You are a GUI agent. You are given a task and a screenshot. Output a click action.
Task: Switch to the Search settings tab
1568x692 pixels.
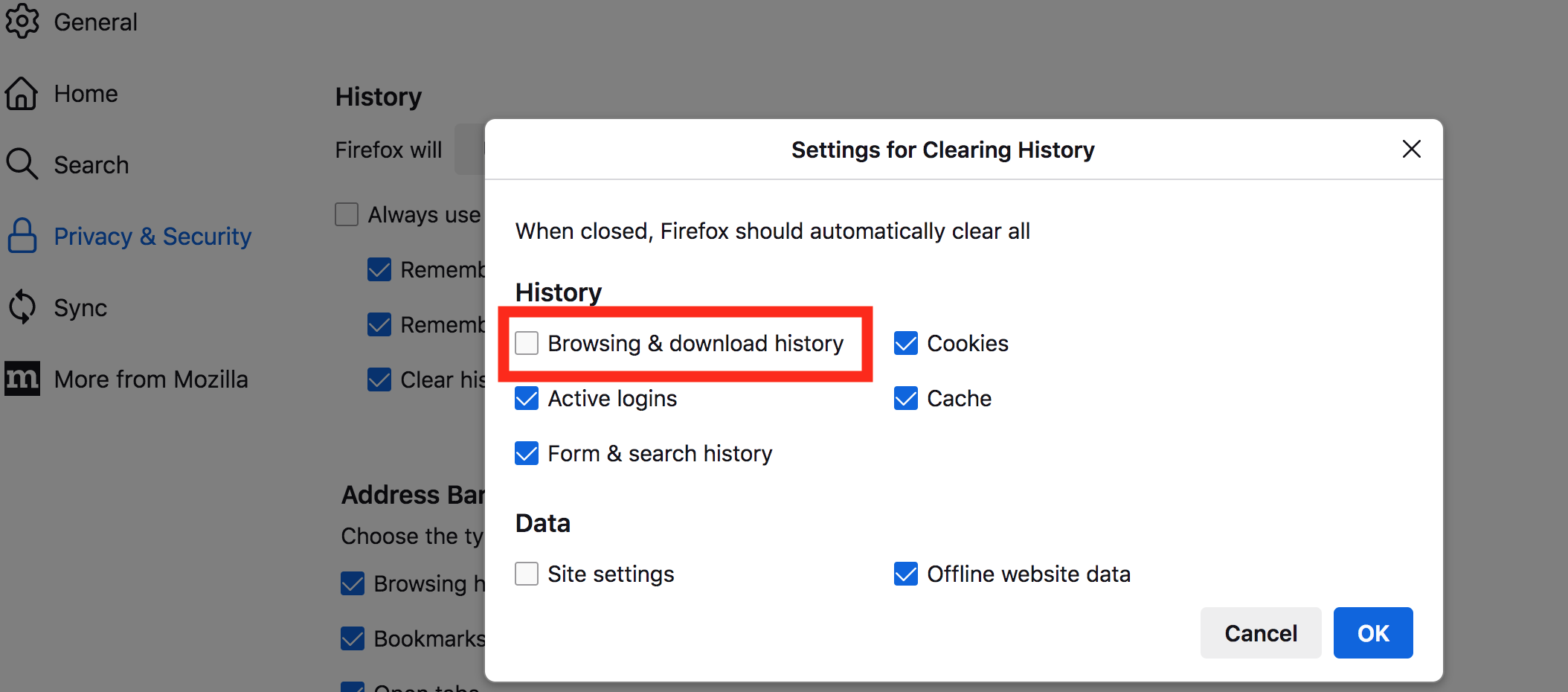pyautogui.click(x=91, y=165)
